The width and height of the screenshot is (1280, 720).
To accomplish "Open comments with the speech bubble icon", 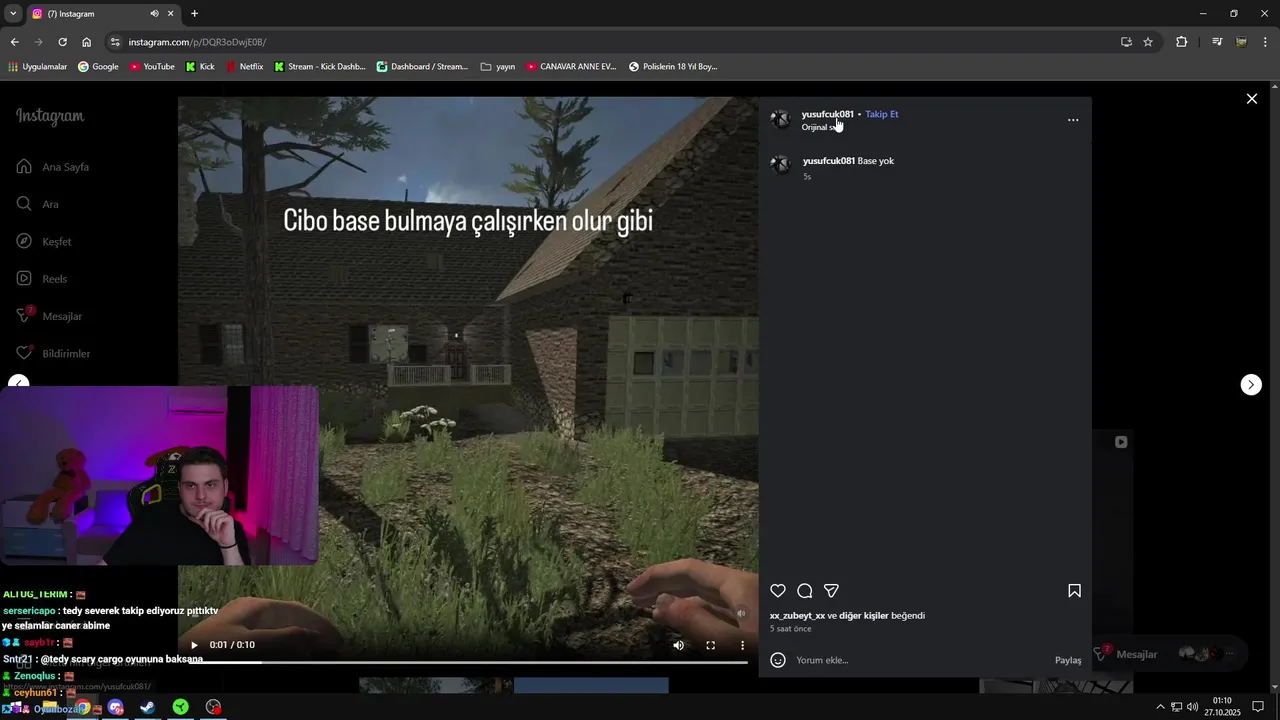I will pos(804,591).
